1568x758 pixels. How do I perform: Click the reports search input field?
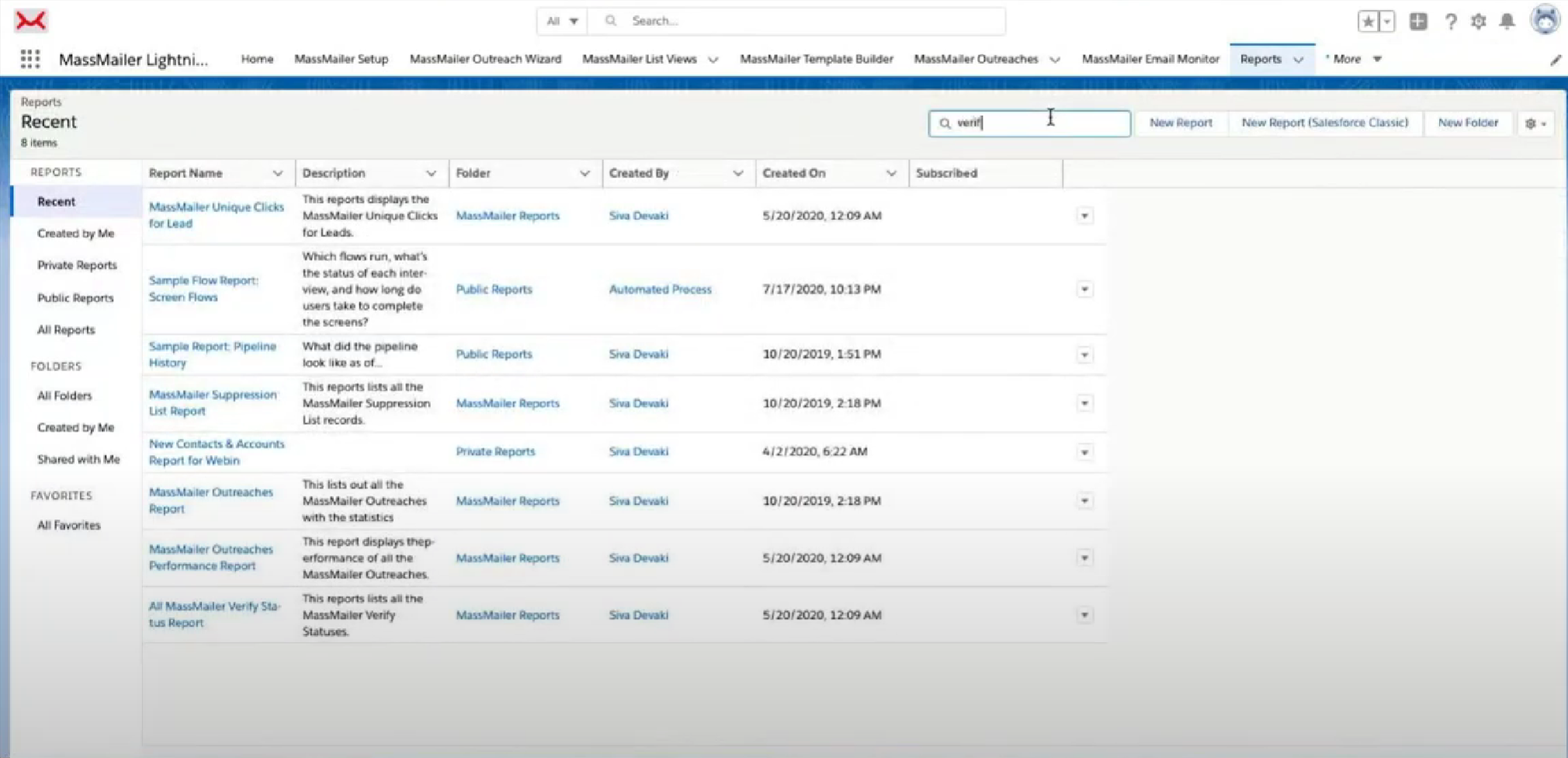click(1029, 123)
